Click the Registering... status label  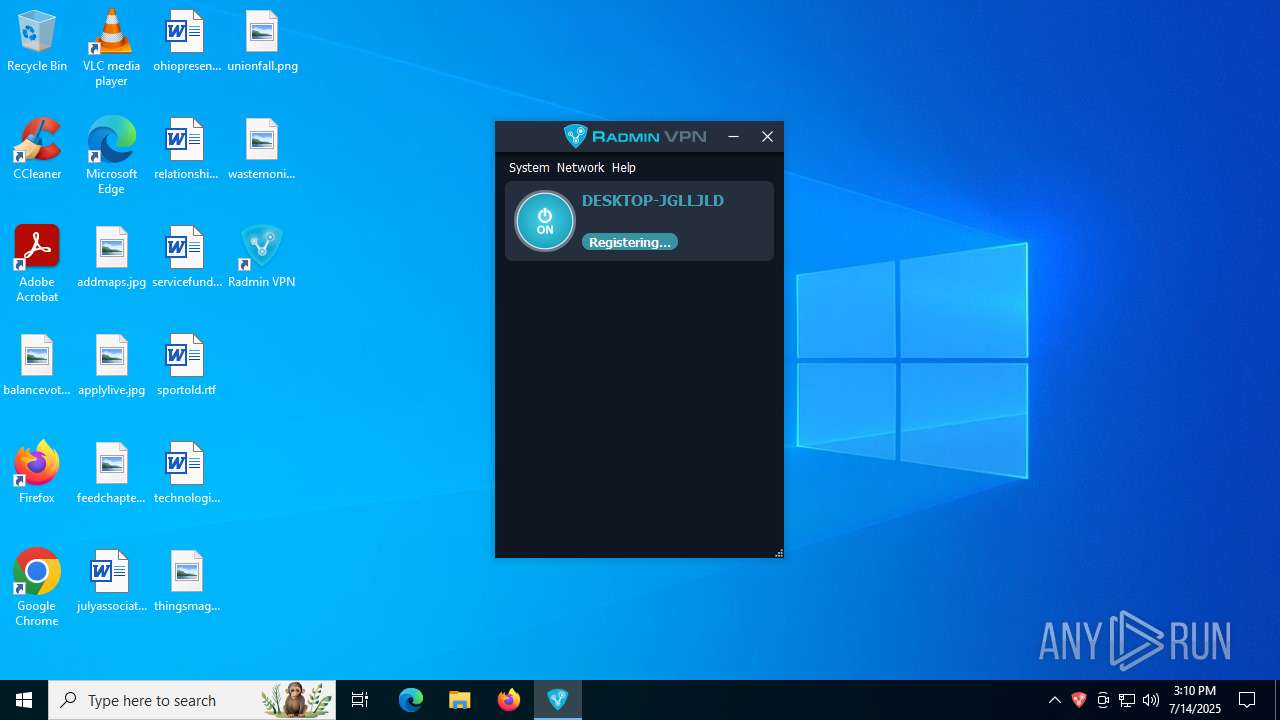click(x=630, y=242)
